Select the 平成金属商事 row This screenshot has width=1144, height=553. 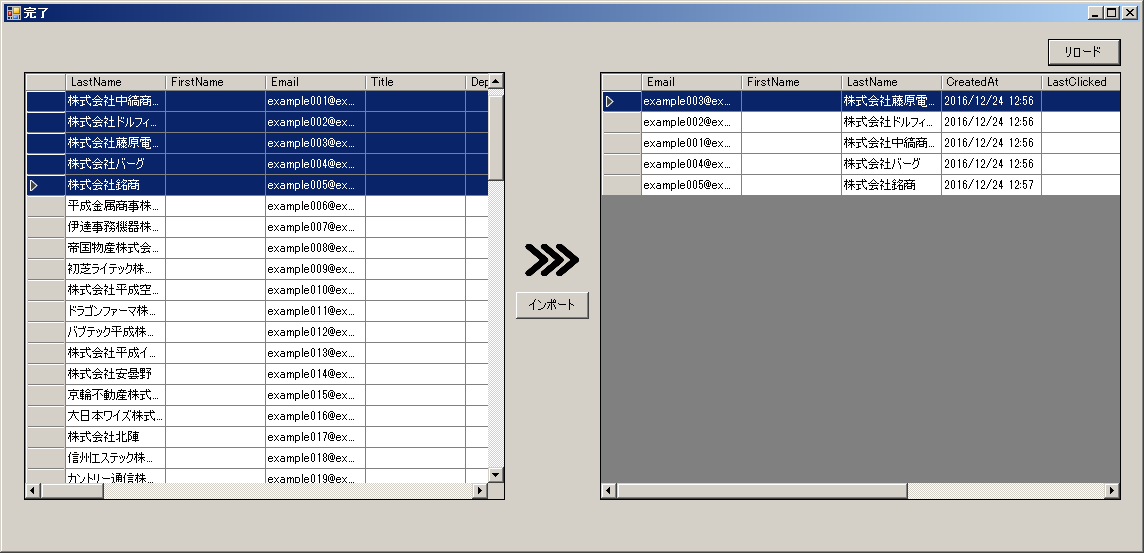(x=257, y=206)
